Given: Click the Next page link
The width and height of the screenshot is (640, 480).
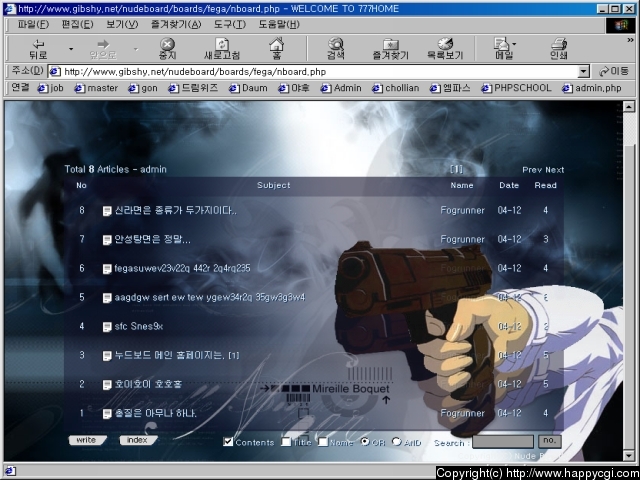Looking at the screenshot, I should 555,170.
